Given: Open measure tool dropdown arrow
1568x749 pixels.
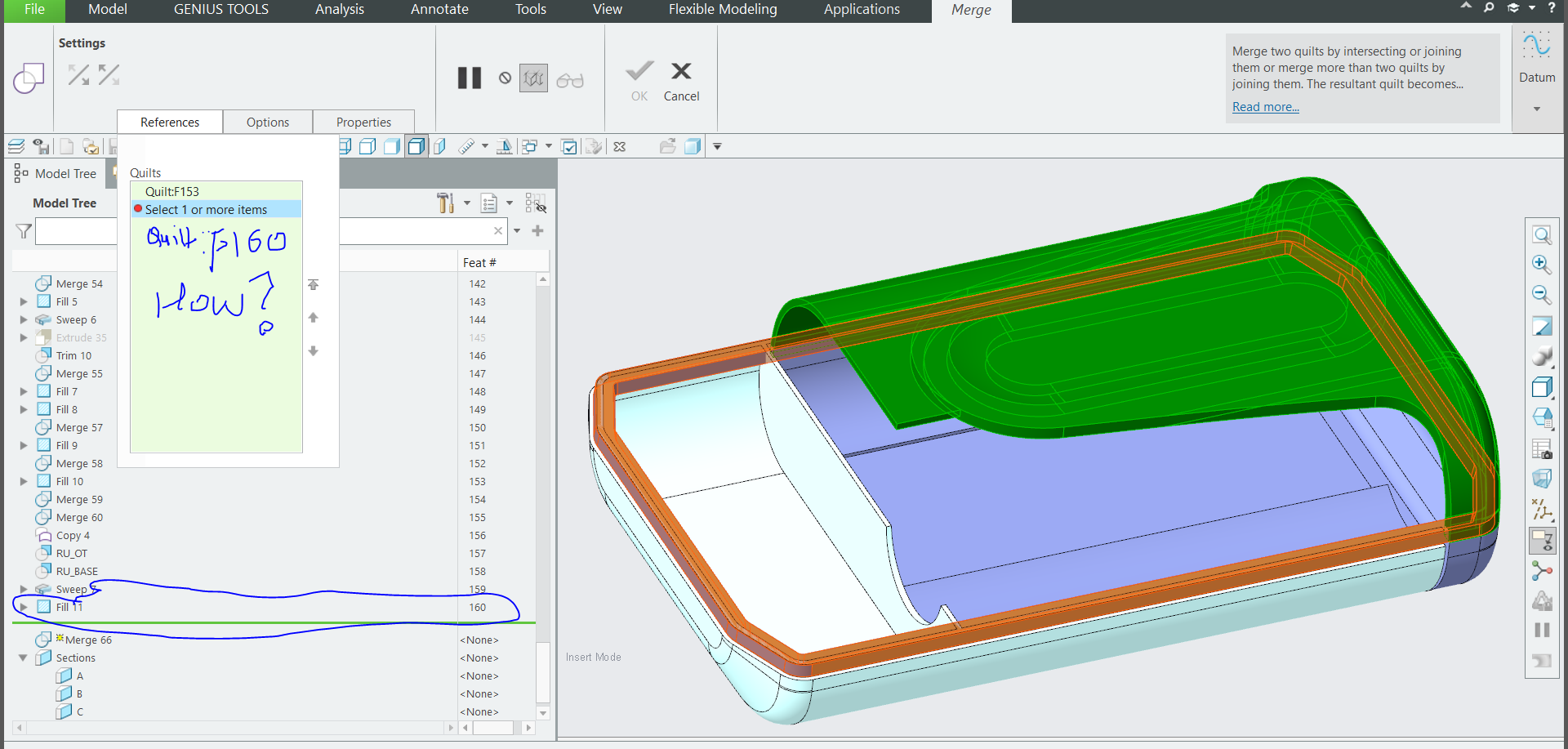Looking at the screenshot, I should point(485,146).
